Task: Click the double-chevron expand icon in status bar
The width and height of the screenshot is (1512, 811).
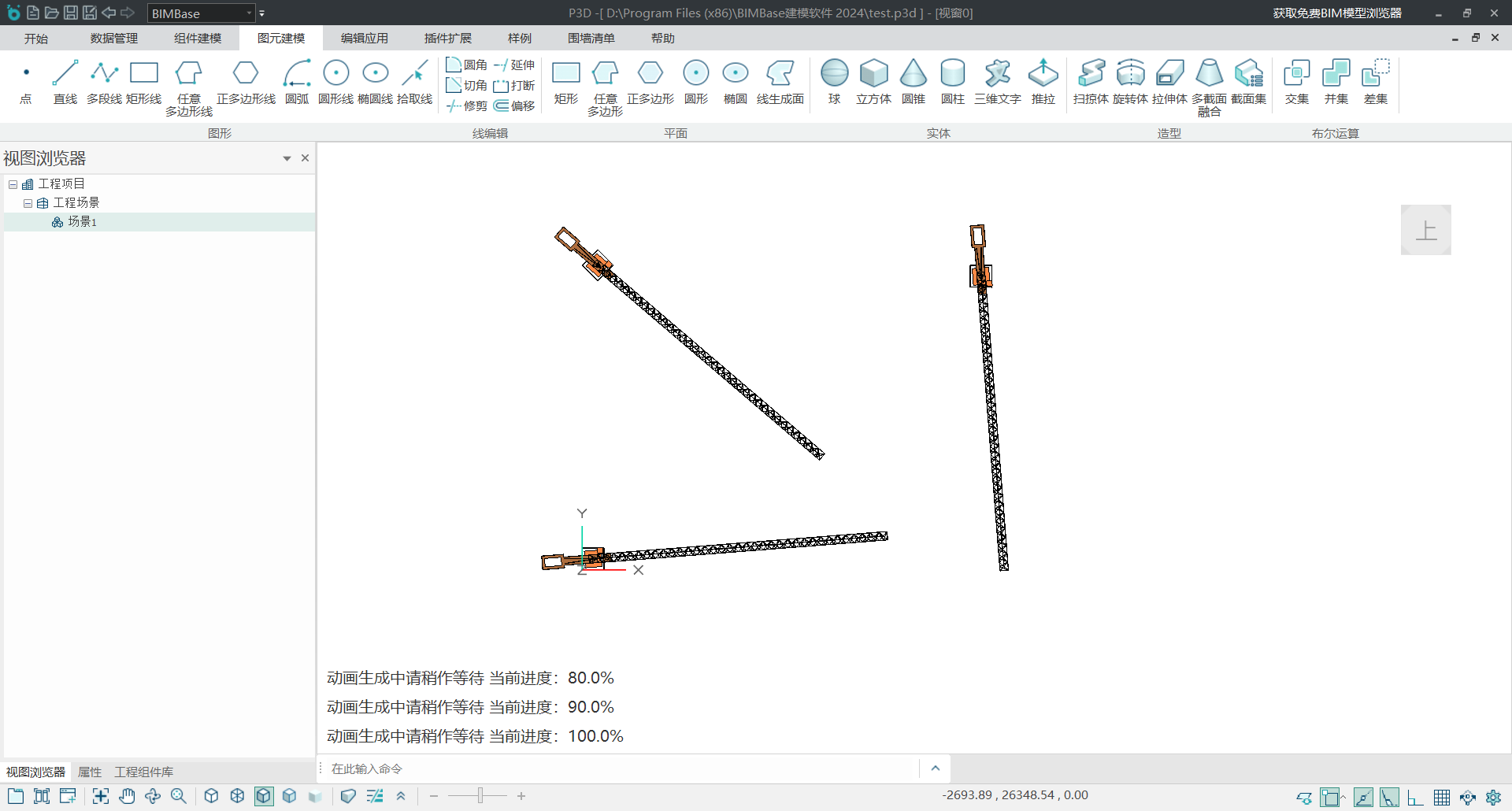Action: click(x=401, y=796)
